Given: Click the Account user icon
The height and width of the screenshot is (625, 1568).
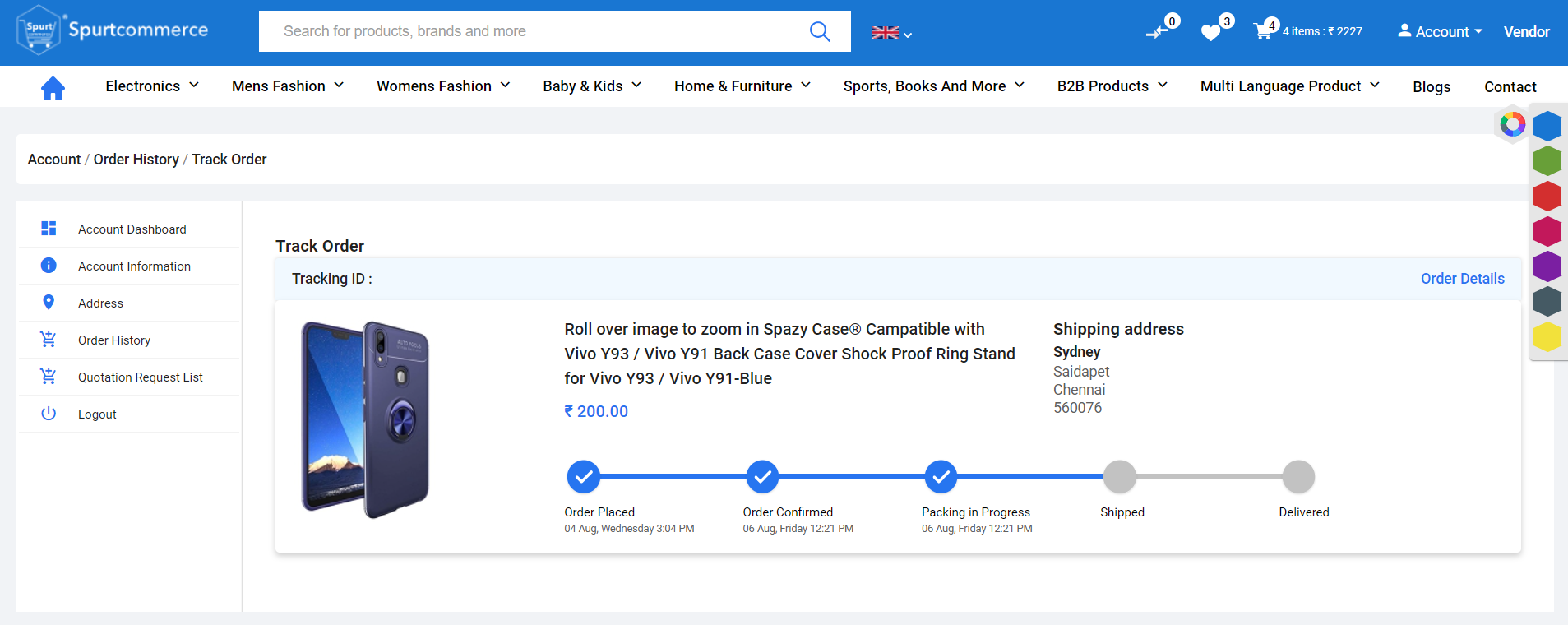Looking at the screenshot, I should pos(1404,30).
